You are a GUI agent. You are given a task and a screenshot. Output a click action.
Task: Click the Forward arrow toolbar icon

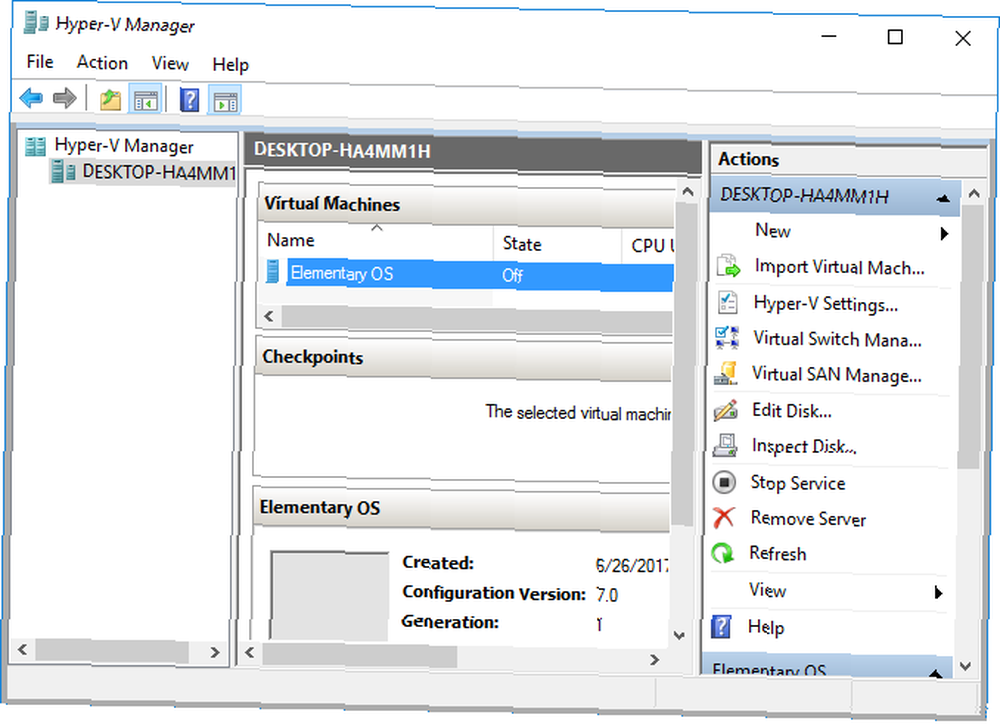pos(64,98)
